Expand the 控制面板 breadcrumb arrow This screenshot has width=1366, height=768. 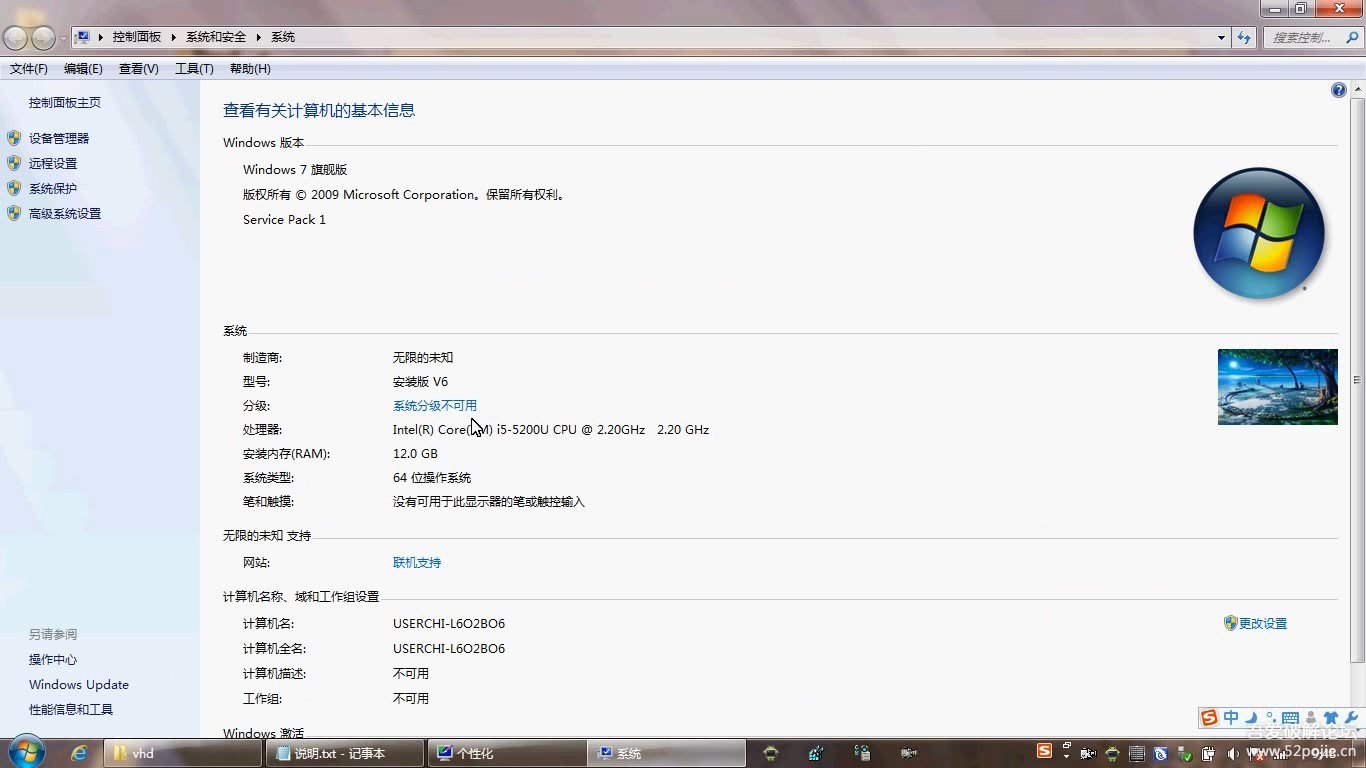pos(173,37)
